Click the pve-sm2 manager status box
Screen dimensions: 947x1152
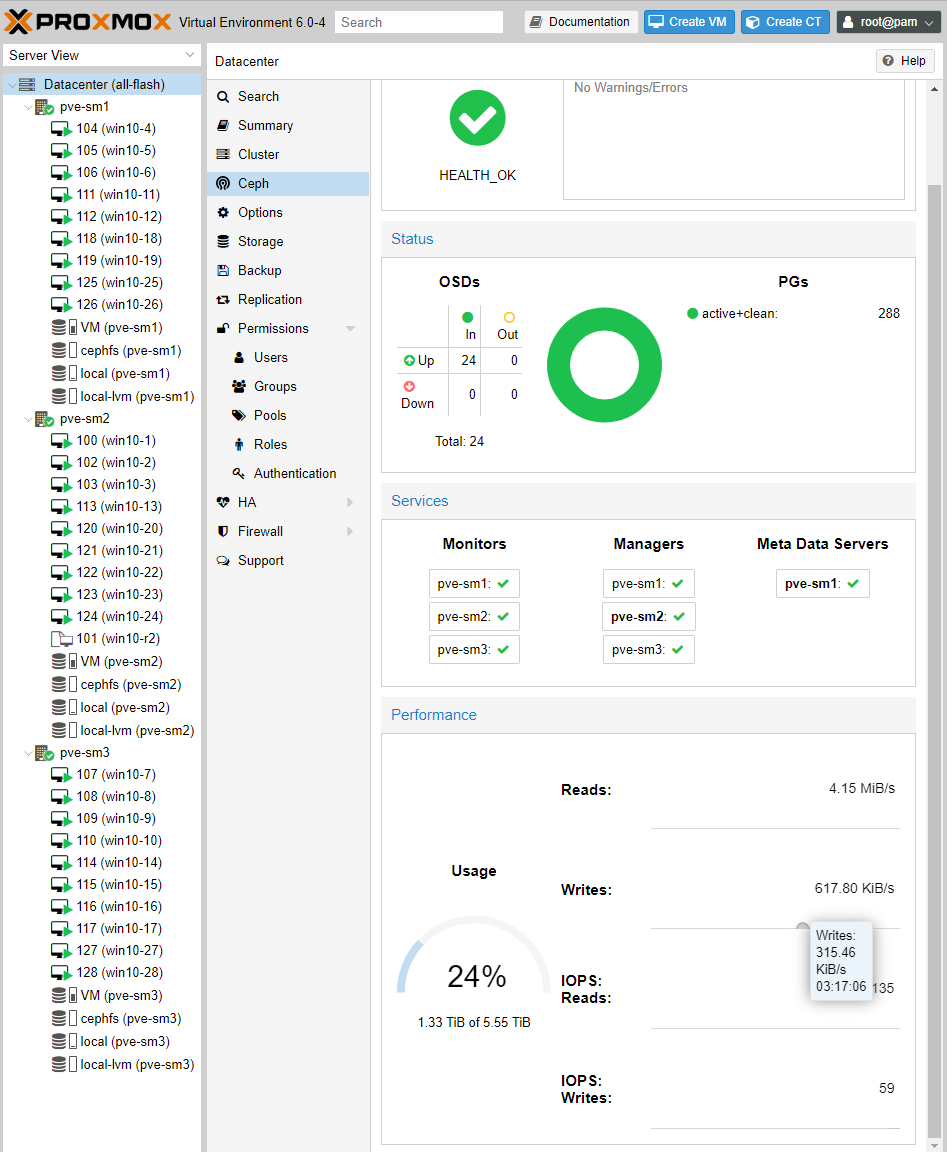click(x=648, y=617)
